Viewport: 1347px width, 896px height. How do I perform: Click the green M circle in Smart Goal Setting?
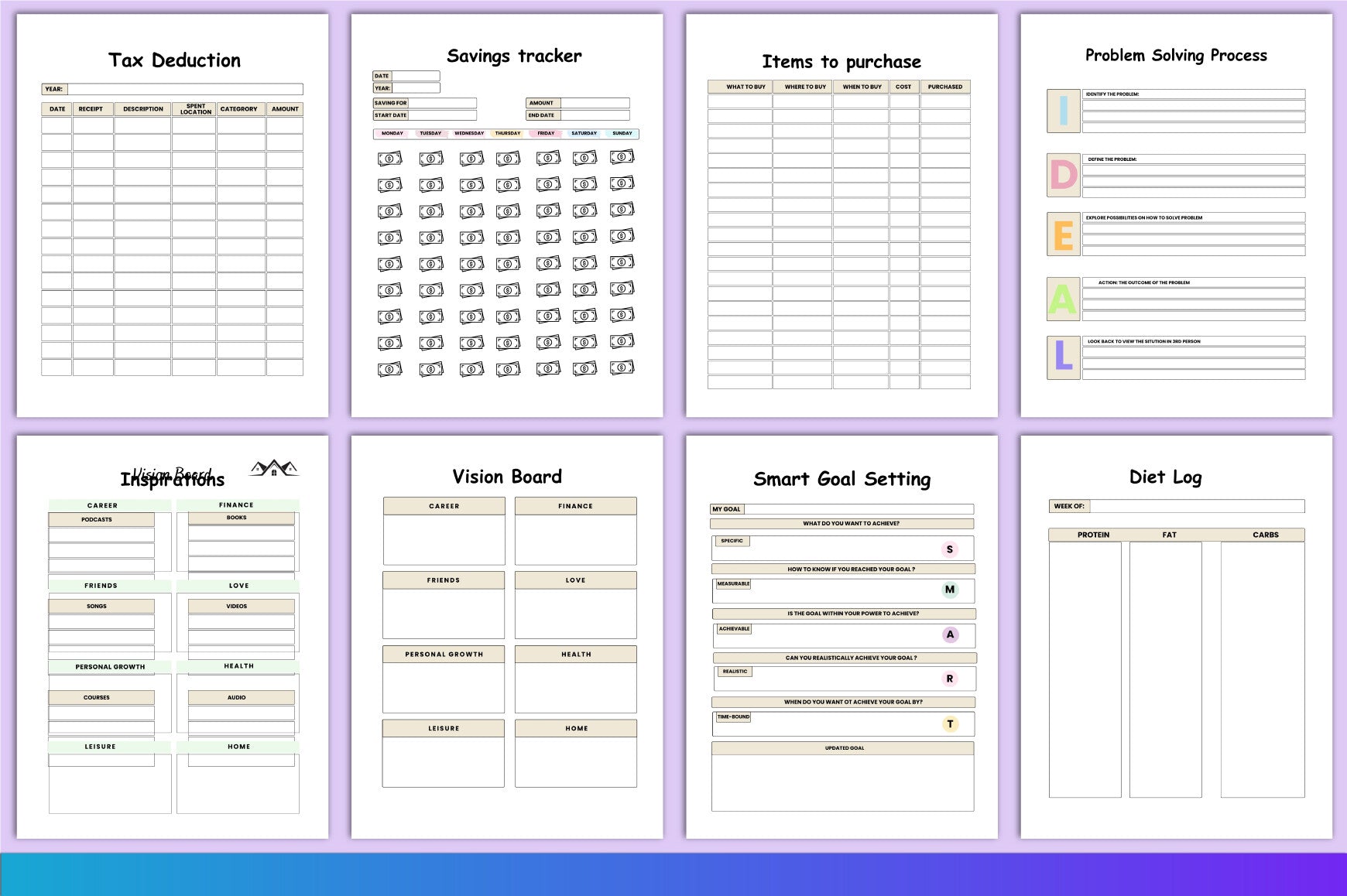(x=950, y=590)
